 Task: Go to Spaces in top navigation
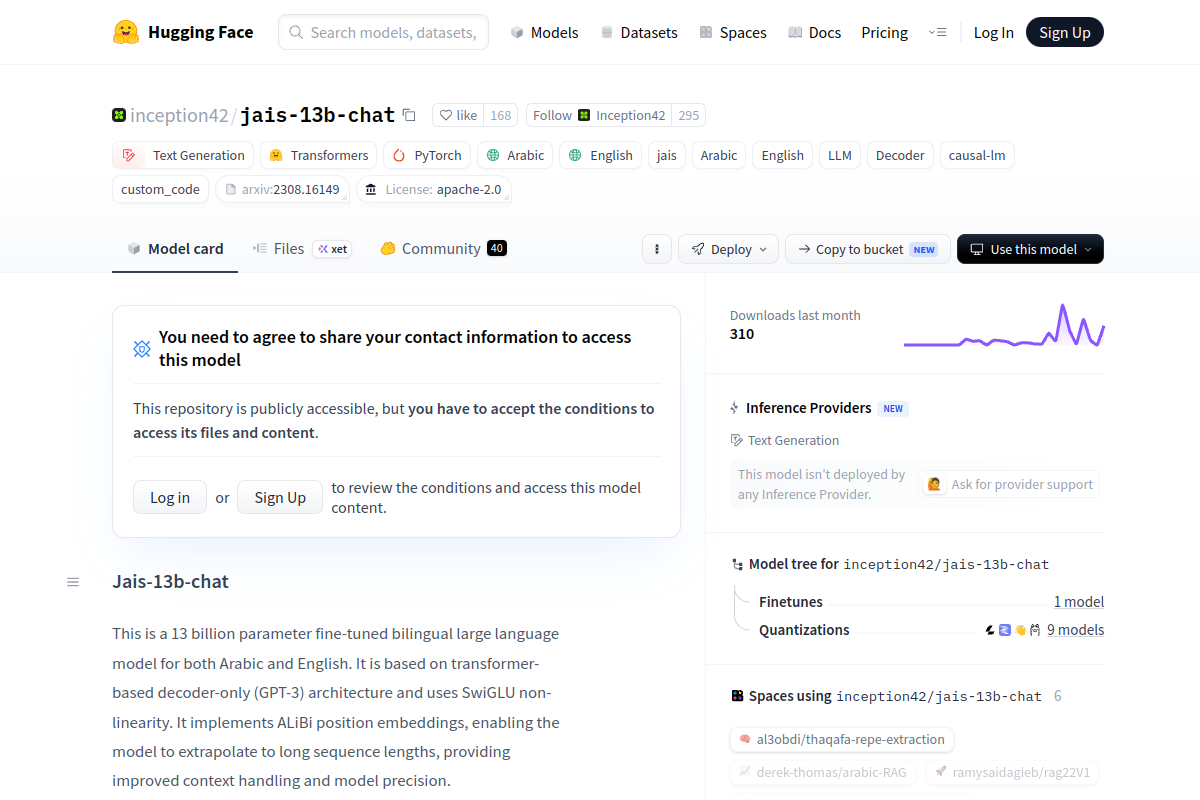point(732,32)
